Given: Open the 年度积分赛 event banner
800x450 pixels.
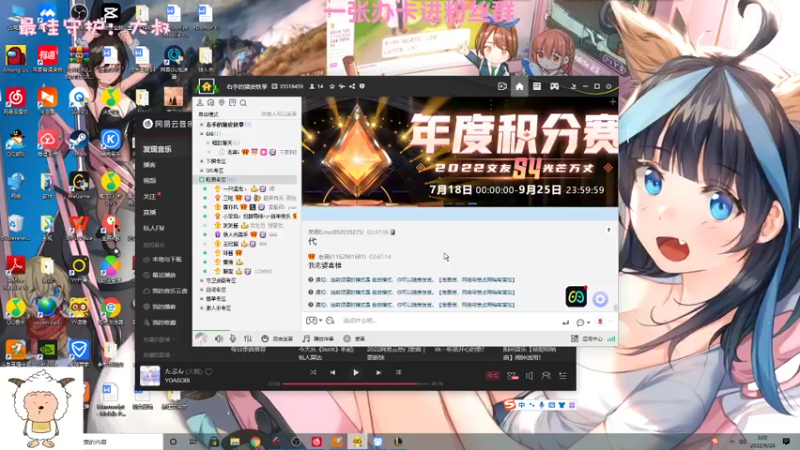Looking at the screenshot, I should coord(460,152).
